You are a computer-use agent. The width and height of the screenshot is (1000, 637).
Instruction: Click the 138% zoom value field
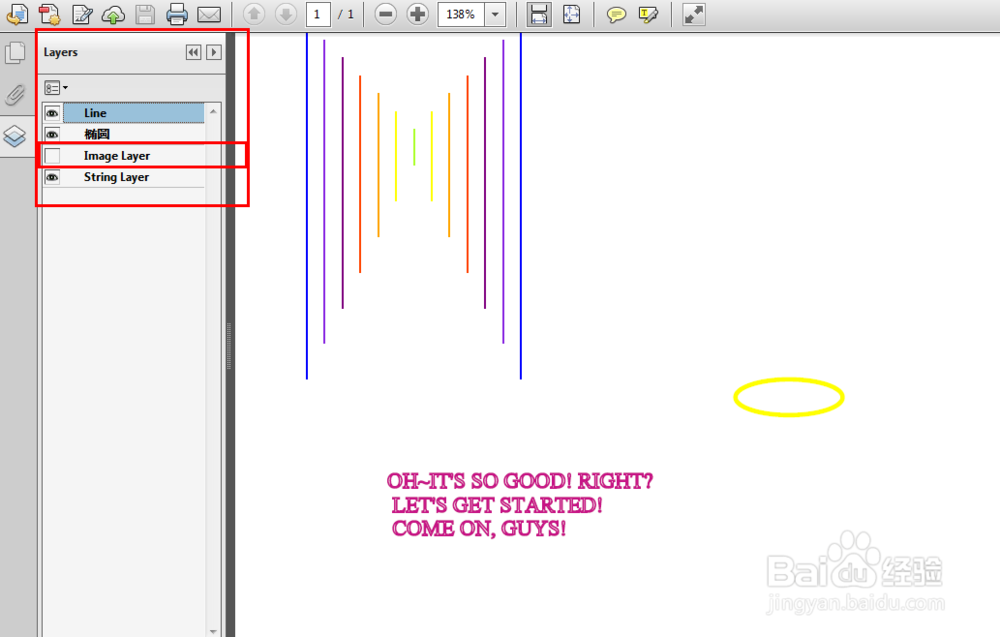(461, 14)
